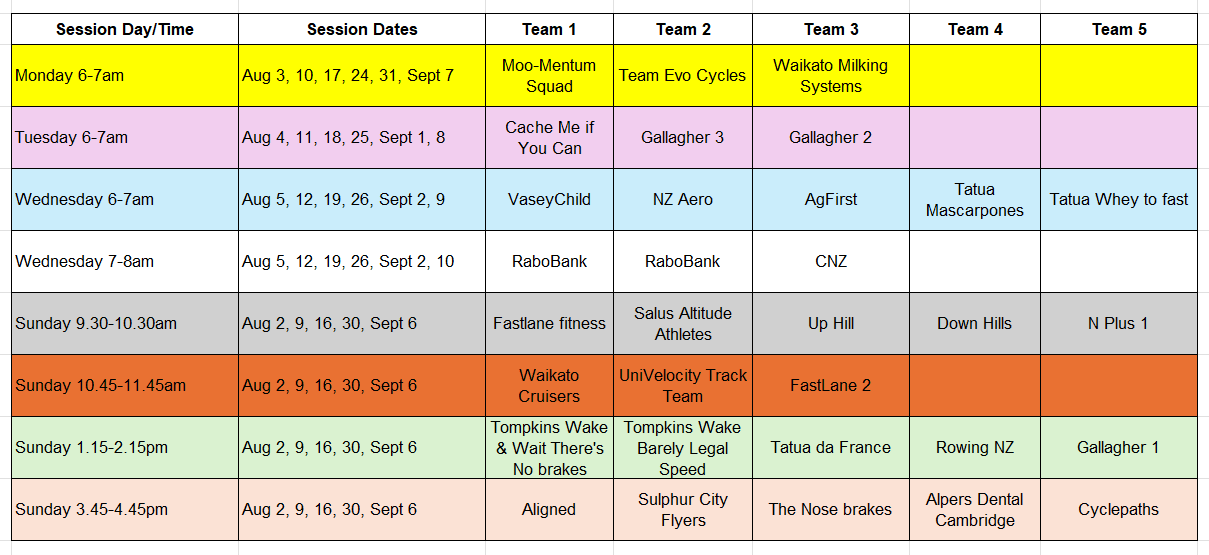
Task: Select the Waikato Milking Systems cell
Action: pyautogui.click(x=831, y=75)
